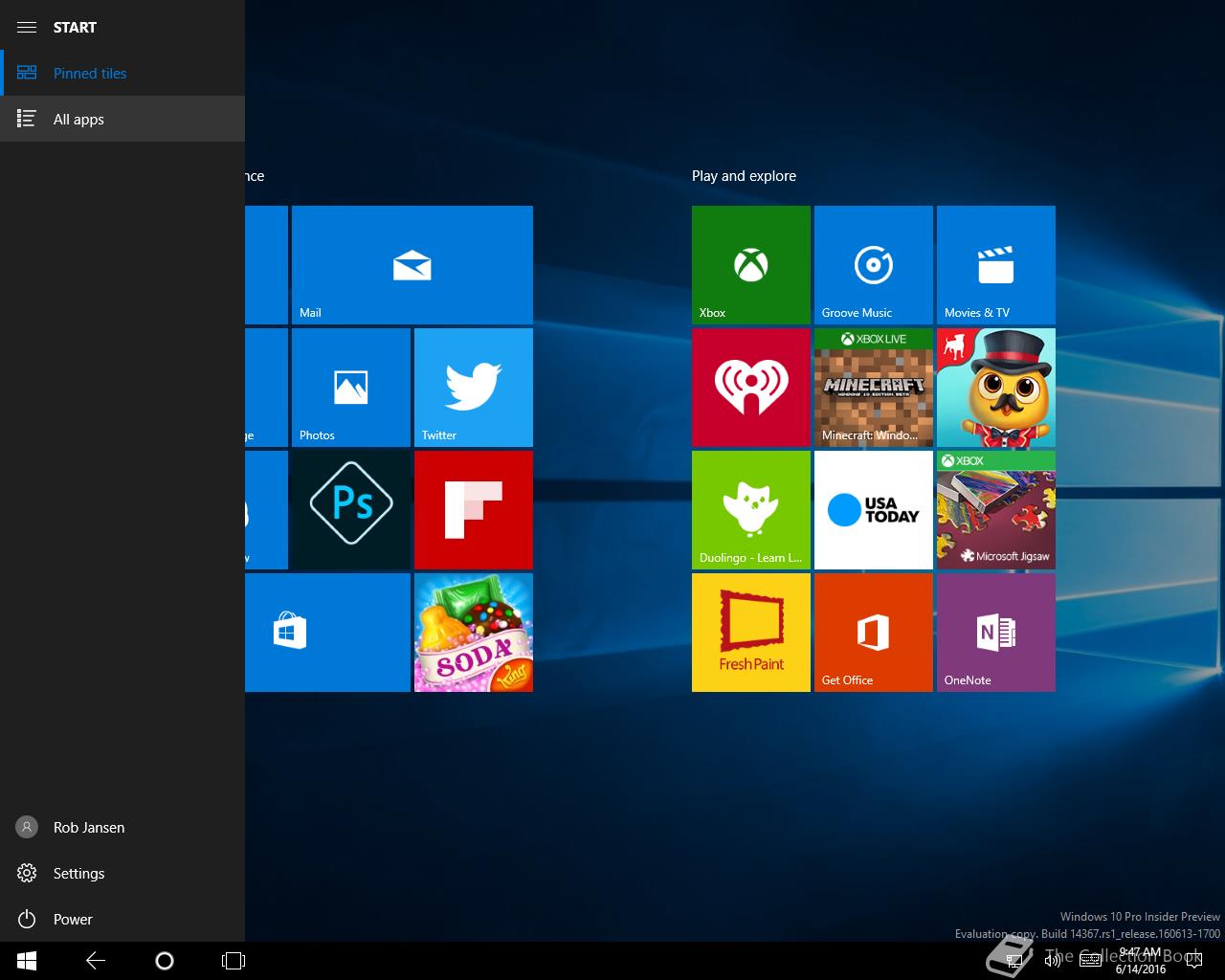Open the Photos tile
The width and height of the screenshot is (1225, 980).
tap(351, 388)
